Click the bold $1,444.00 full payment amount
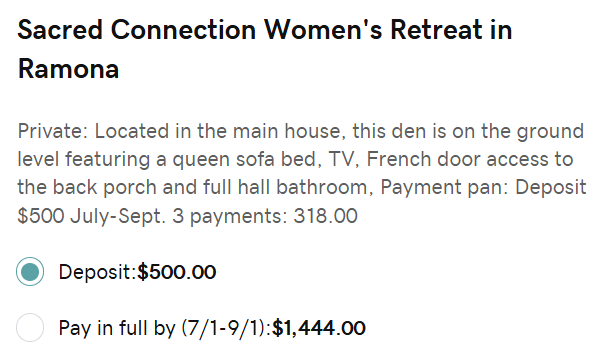This screenshot has height=360, width=603. pos(318,328)
